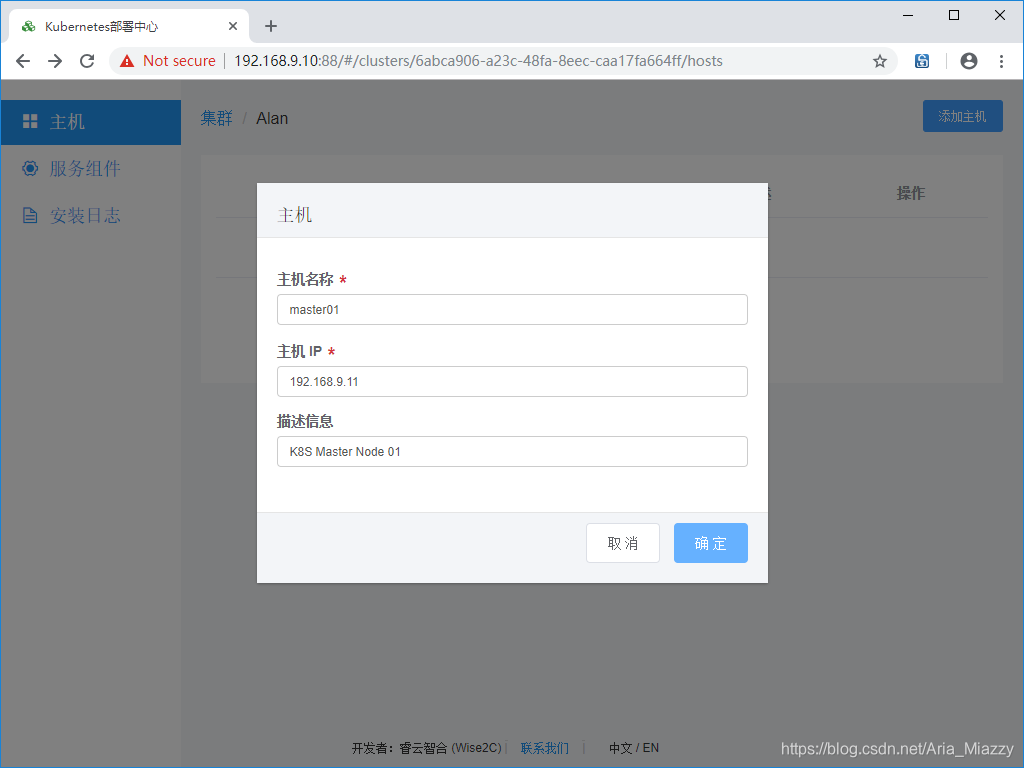This screenshot has height=768, width=1024.
Task: Click the browser forward arrow
Action: pyautogui.click(x=55, y=61)
